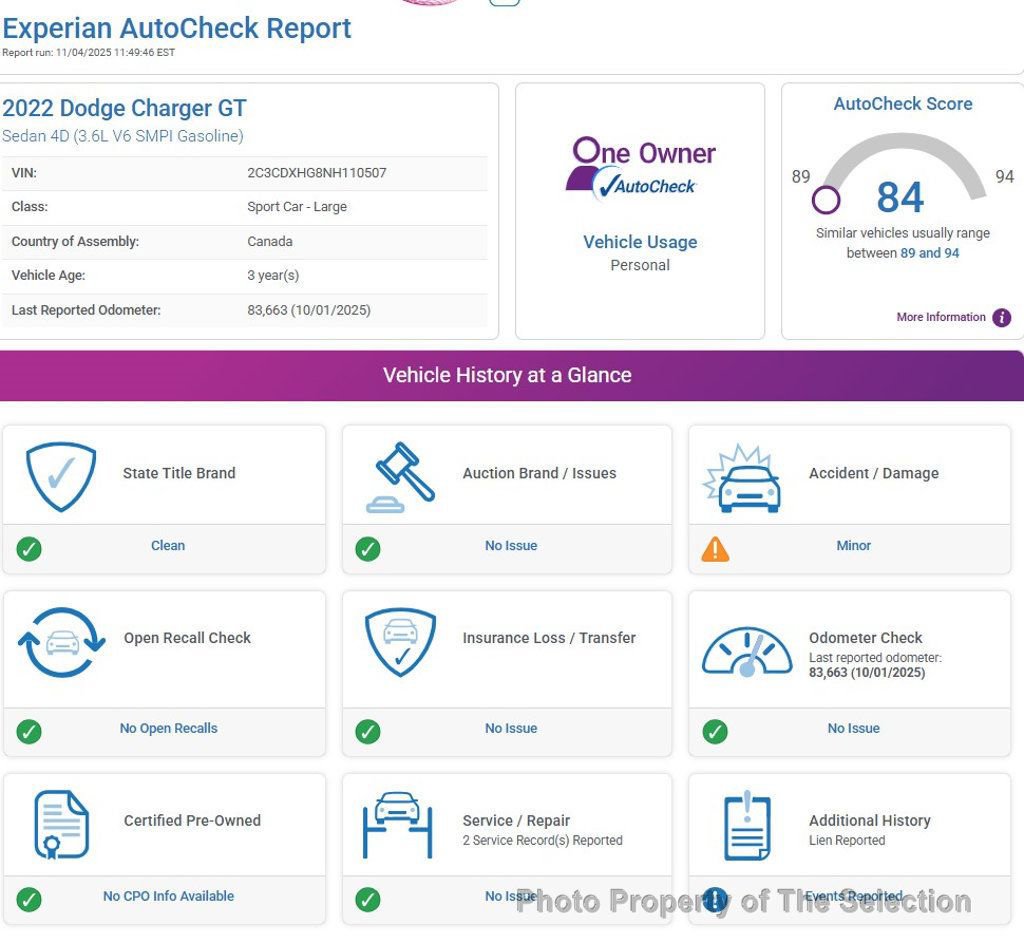Viewport: 1024px width, 943px height.
Task: Select the No Open Recalls link
Action: click(168, 729)
